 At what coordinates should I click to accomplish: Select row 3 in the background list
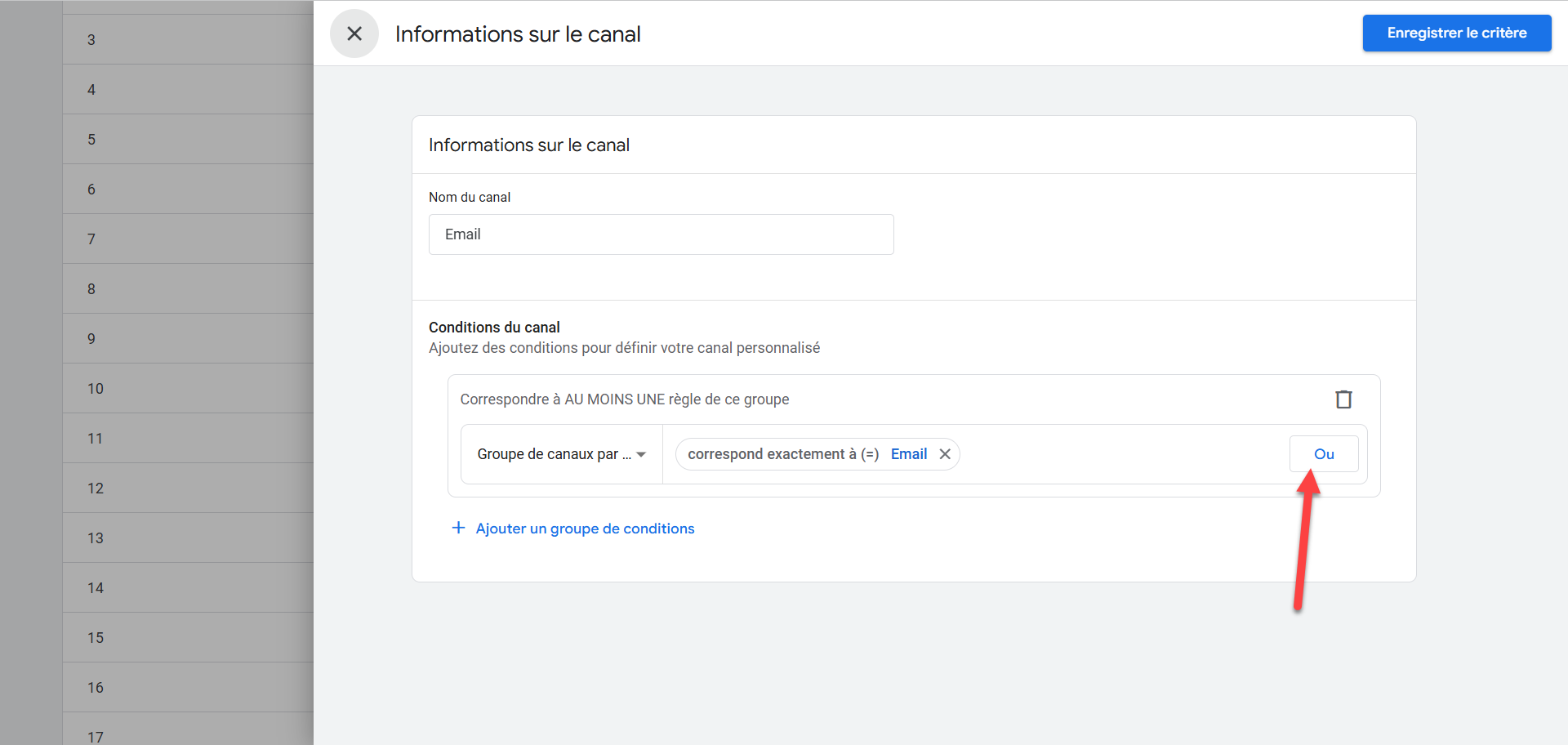[188, 40]
